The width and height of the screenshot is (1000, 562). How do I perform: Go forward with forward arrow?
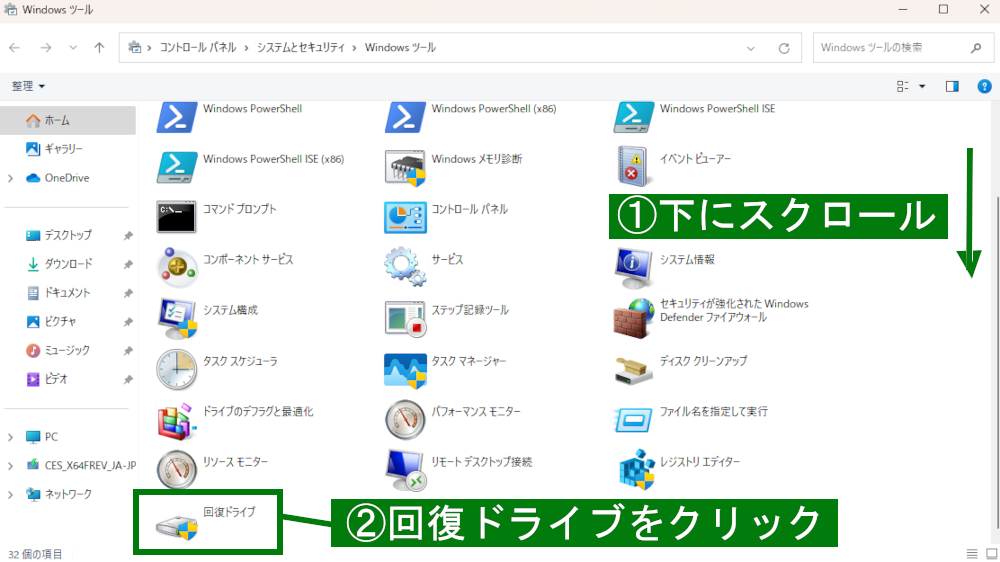pyautogui.click(x=45, y=48)
